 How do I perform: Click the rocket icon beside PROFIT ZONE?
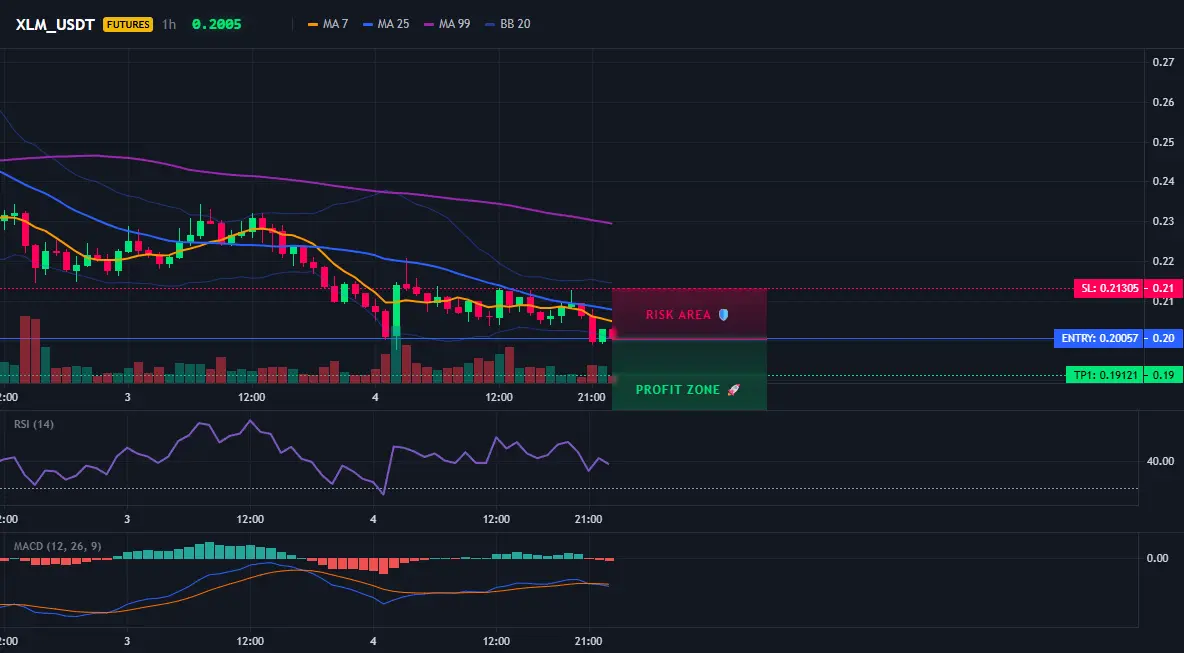(733, 390)
